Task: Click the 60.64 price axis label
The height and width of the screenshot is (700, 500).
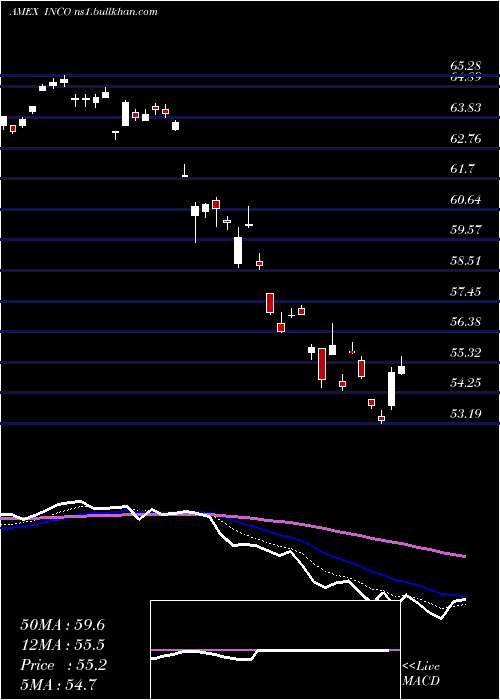Action: pos(466,200)
